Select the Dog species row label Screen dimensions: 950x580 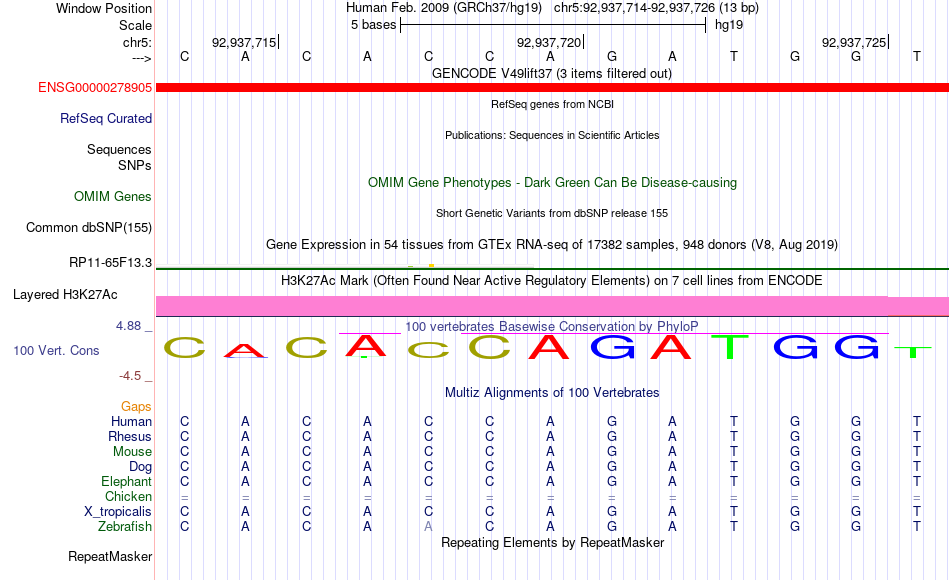coord(140,467)
